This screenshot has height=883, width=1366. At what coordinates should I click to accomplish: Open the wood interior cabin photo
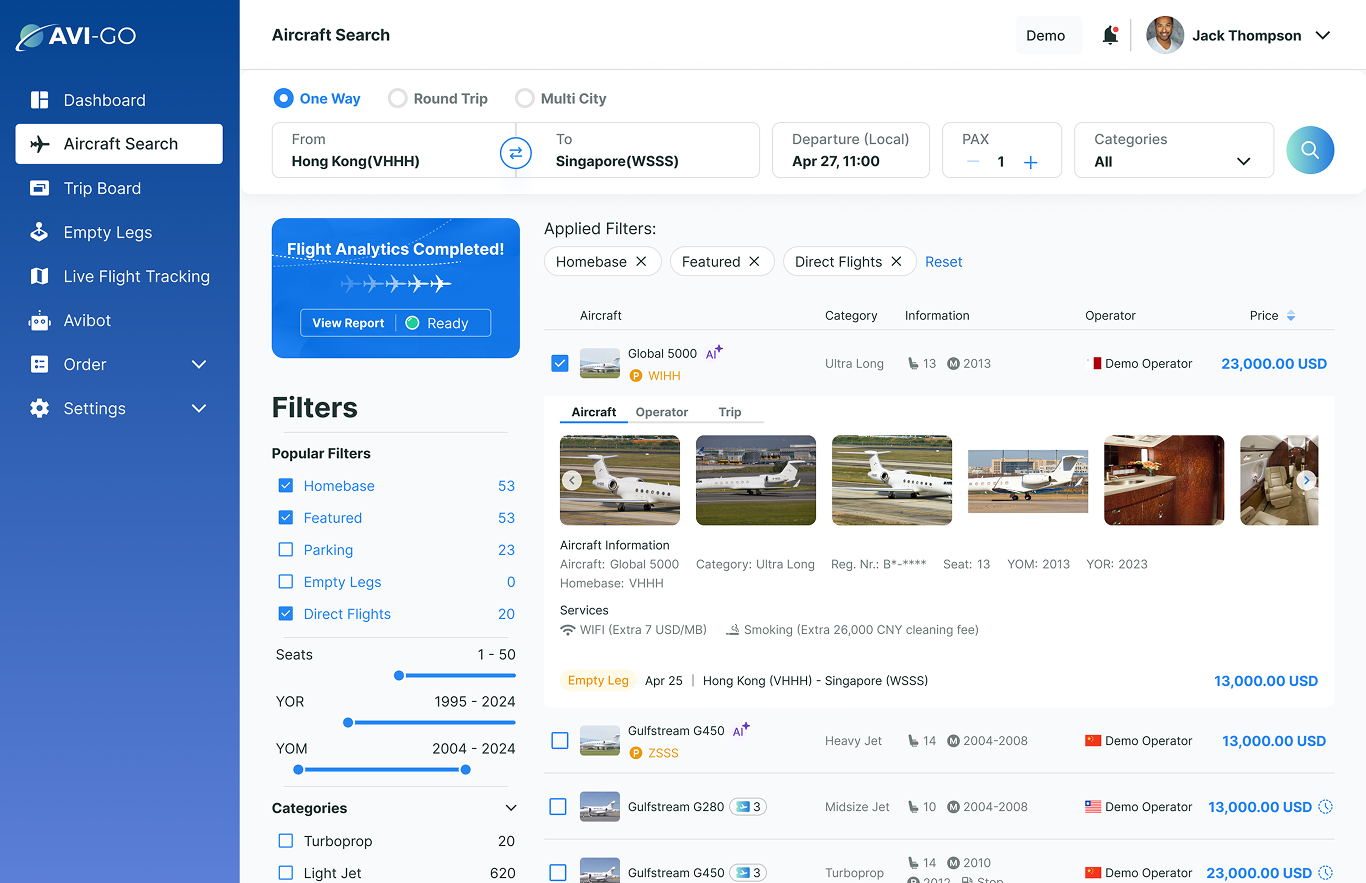click(x=1164, y=480)
